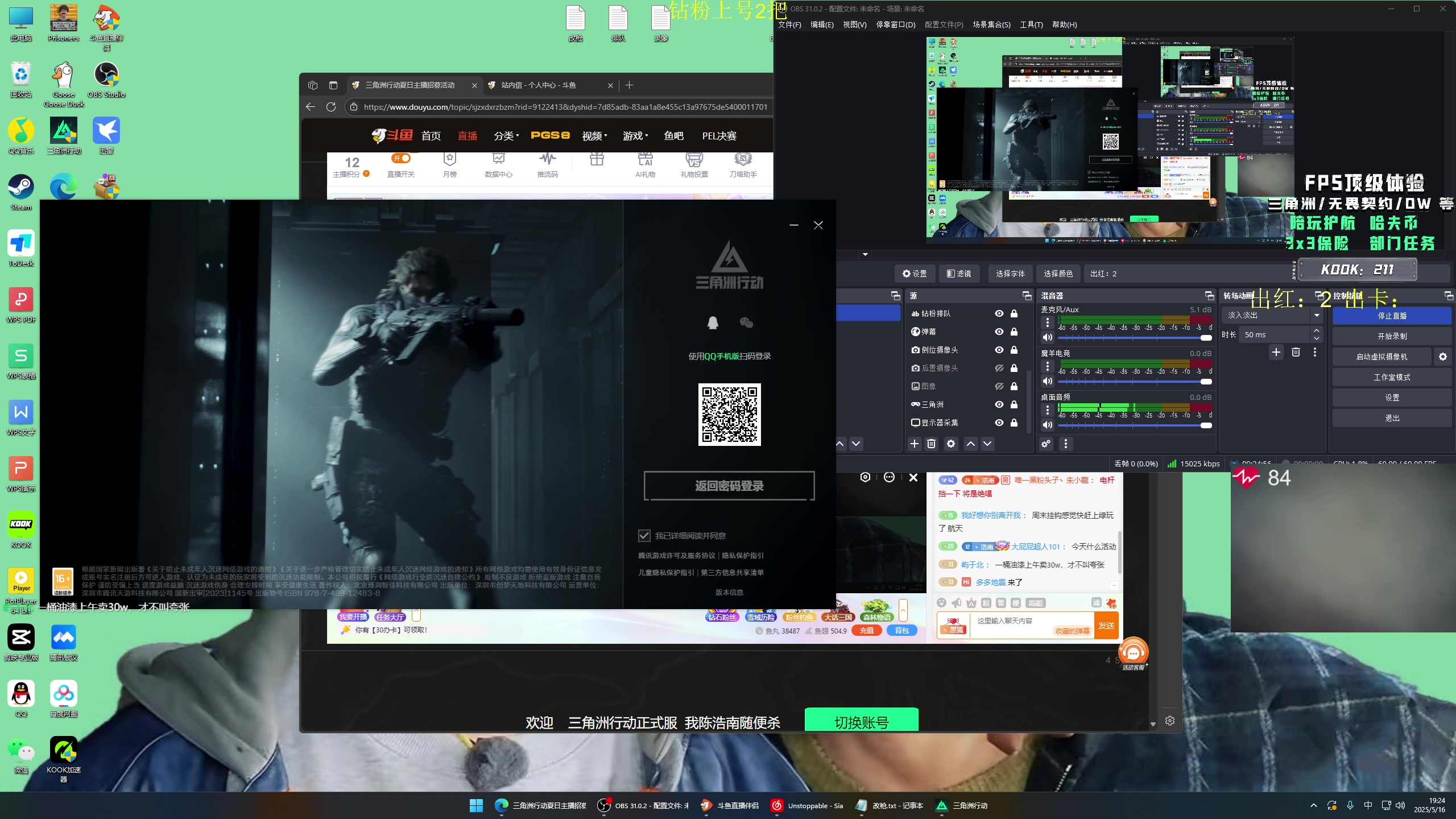The width and height of the screenshot is (1456, 819).
Task: Open the 工具(T) menu in OBS
Action: pyautogui.click(x=1031, y=24)
